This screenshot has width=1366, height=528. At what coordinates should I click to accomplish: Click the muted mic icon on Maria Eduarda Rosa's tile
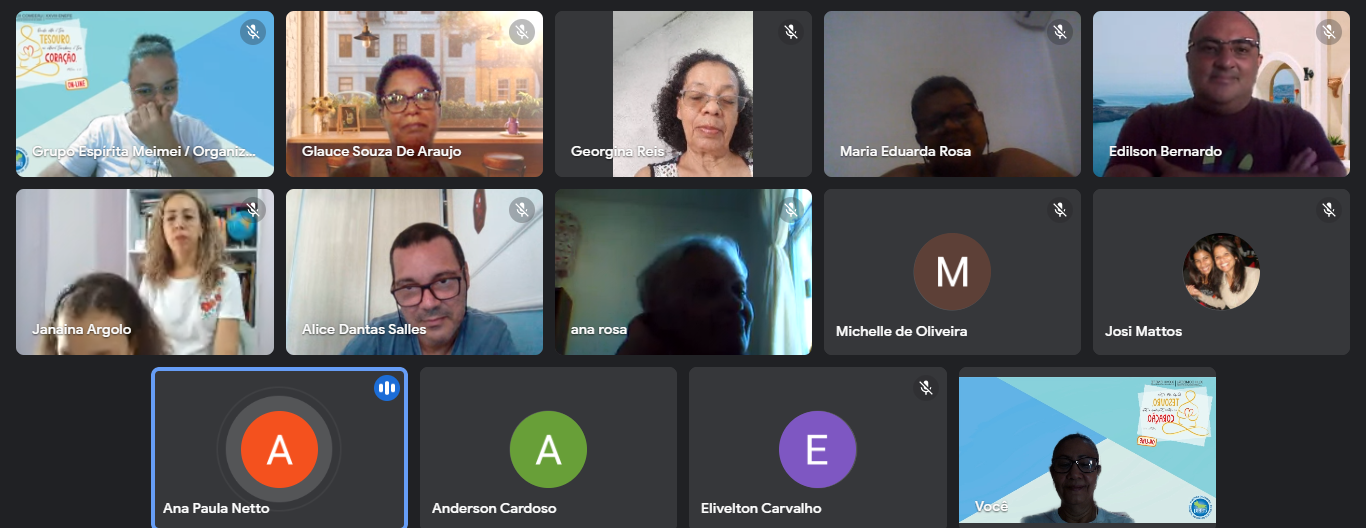(1060, 32)
